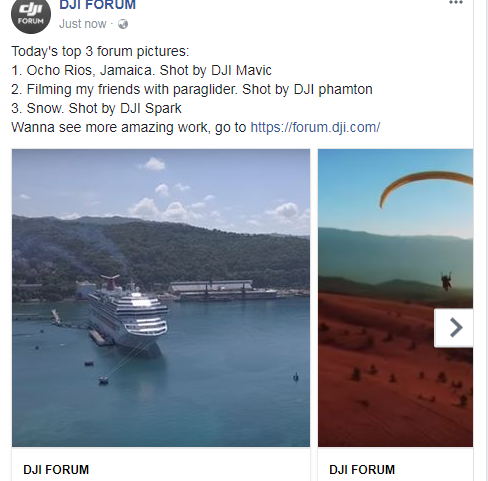Open the "Just now" post timestamp
488x481 pixels.
[83, 24]
